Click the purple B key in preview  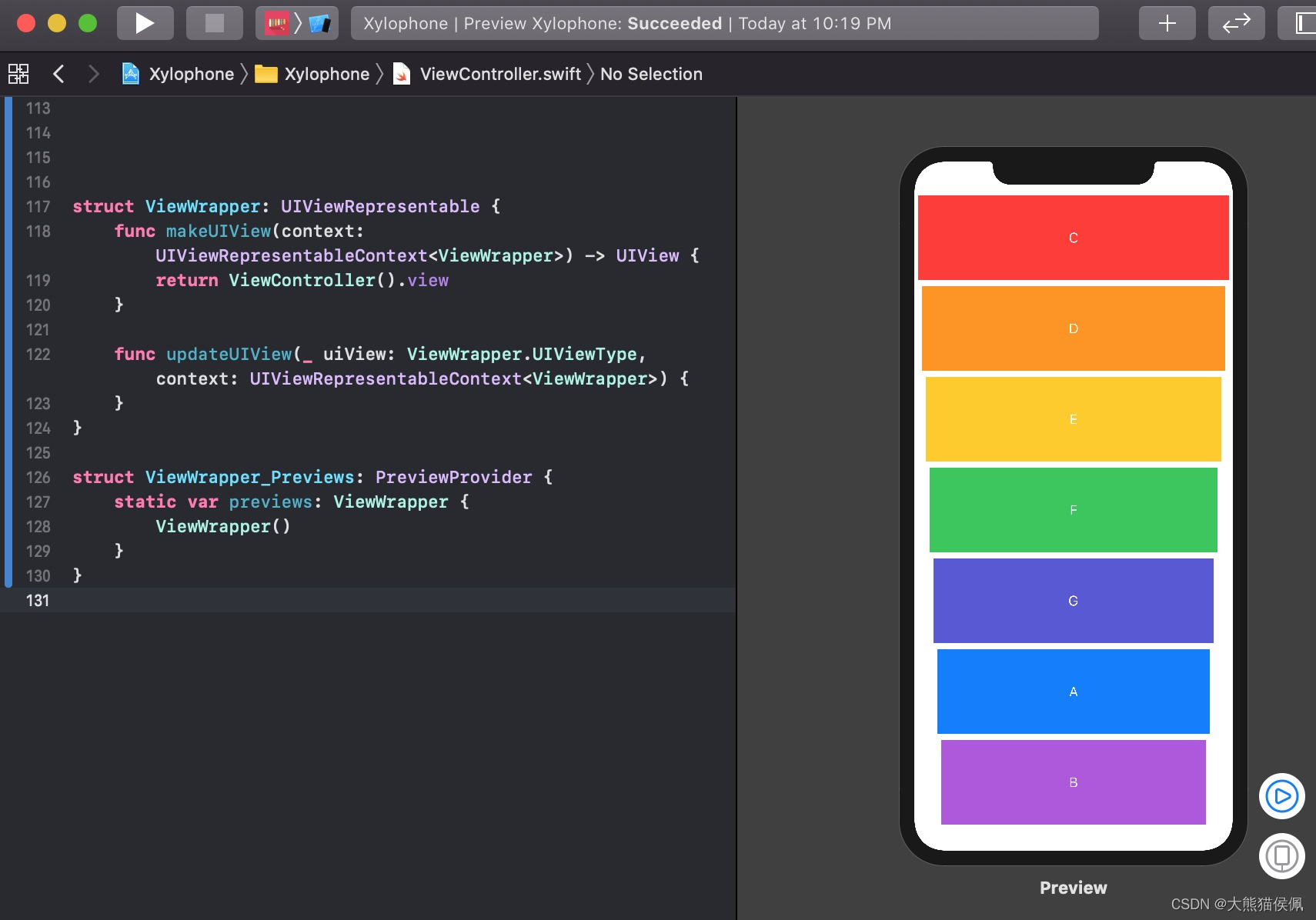[x=1073, y=782]
